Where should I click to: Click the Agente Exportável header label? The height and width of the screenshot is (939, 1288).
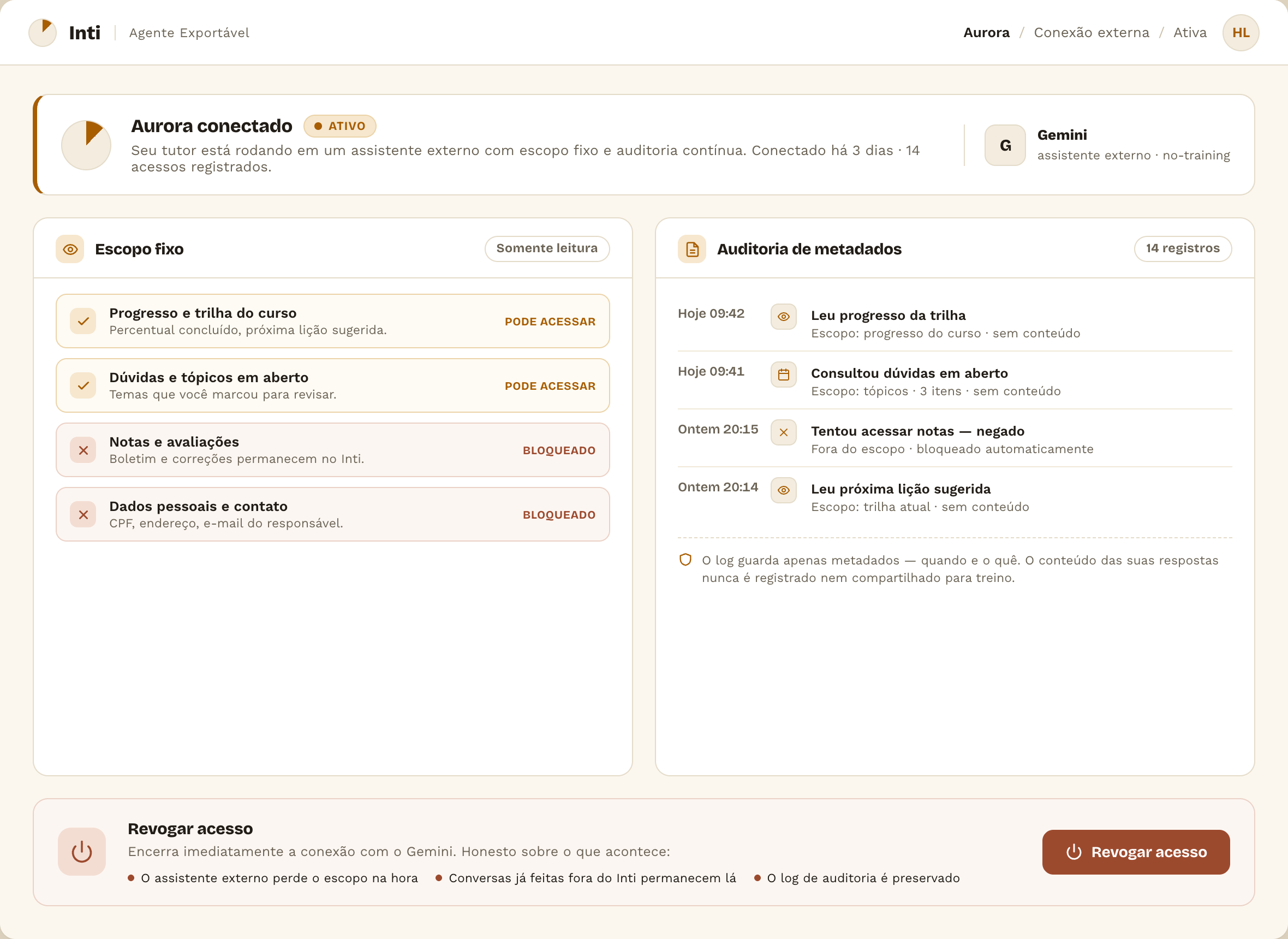189,32
